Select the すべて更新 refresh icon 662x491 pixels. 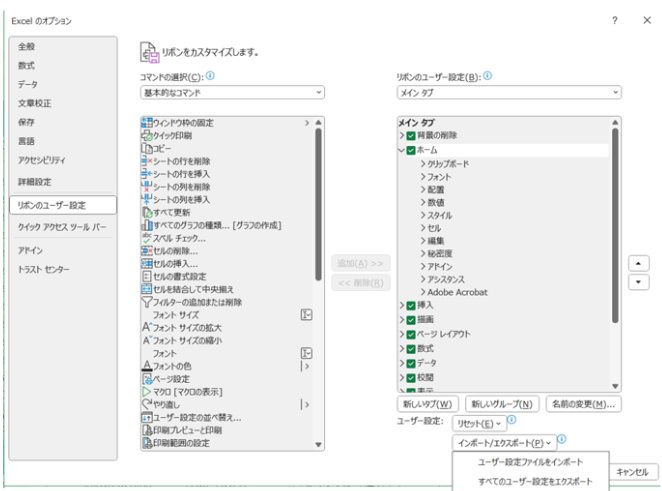pyautogui.click(x=146, y=213)
